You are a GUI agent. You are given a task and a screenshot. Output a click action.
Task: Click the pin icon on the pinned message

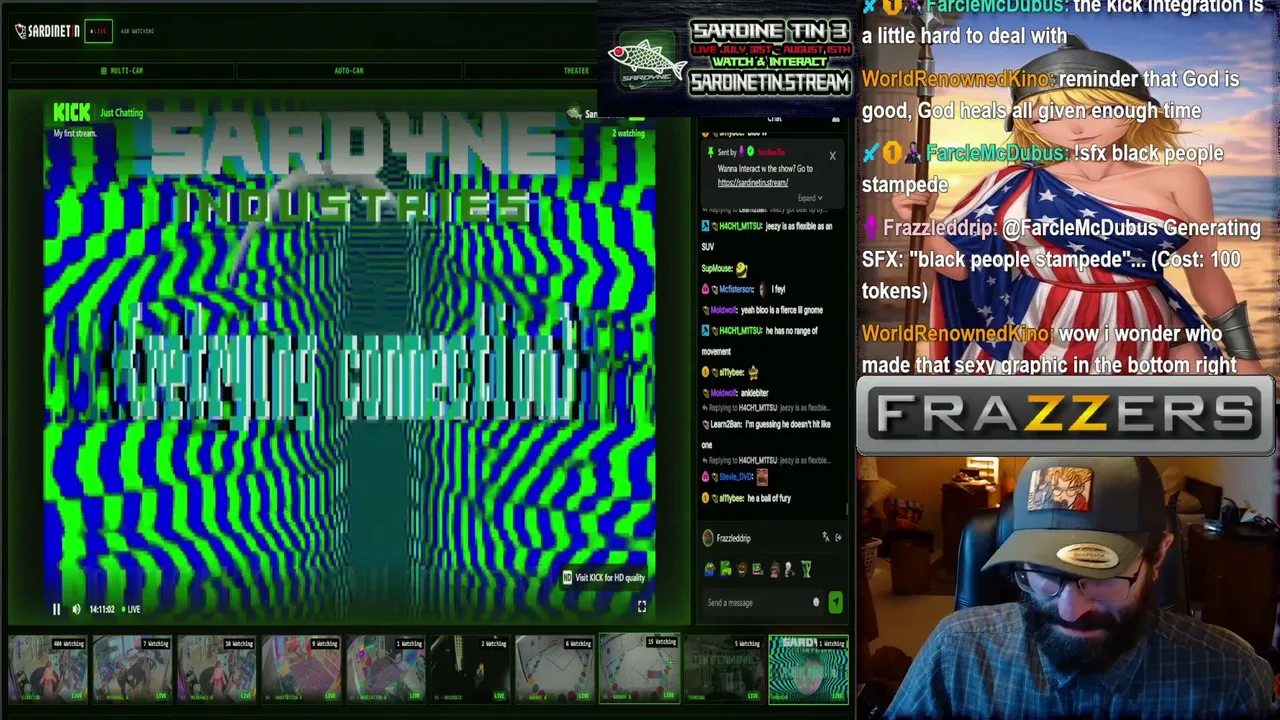(x=710, y=152)
